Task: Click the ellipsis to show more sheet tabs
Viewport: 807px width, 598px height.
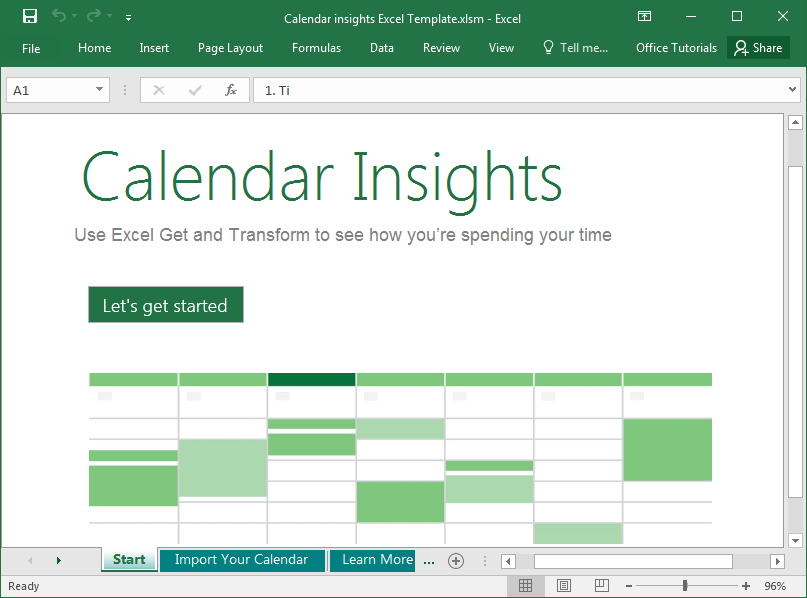Action: tap(428, 561)
